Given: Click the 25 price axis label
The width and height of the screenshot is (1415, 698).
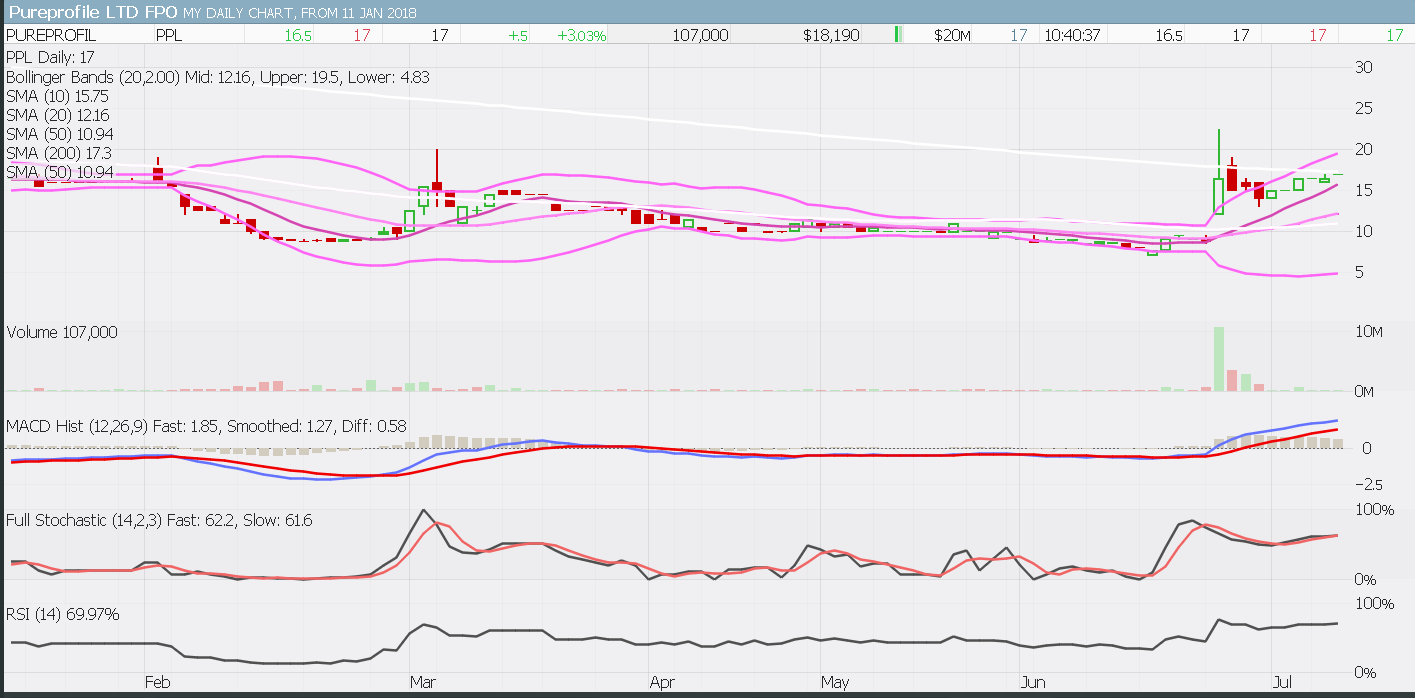Looking at the screenshot, I should click(1363, 108).
